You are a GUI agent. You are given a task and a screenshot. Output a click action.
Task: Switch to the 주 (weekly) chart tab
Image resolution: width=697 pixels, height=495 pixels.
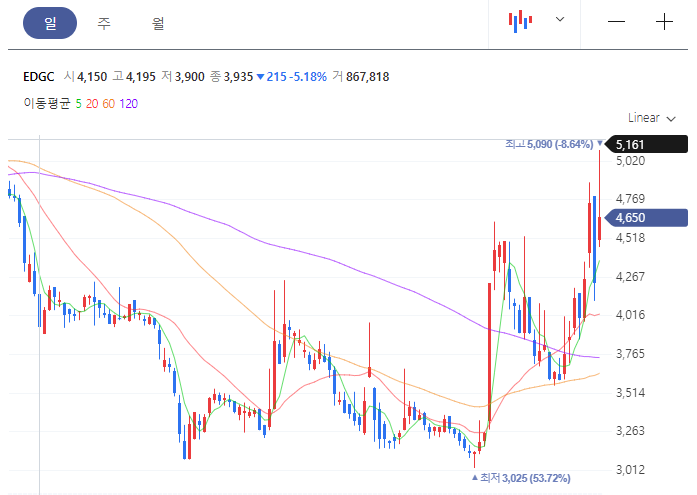click(x=104, y=23)
